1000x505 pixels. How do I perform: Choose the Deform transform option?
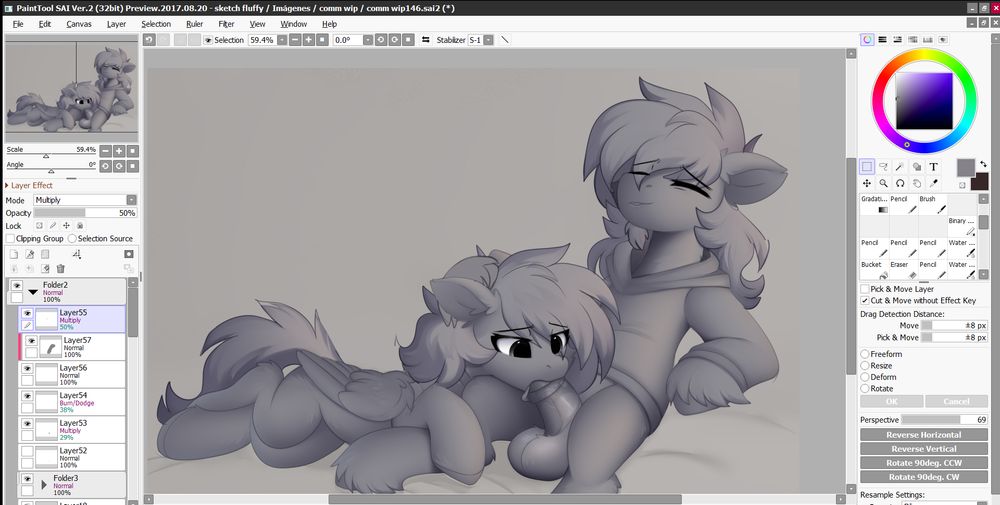pos(865,377)
